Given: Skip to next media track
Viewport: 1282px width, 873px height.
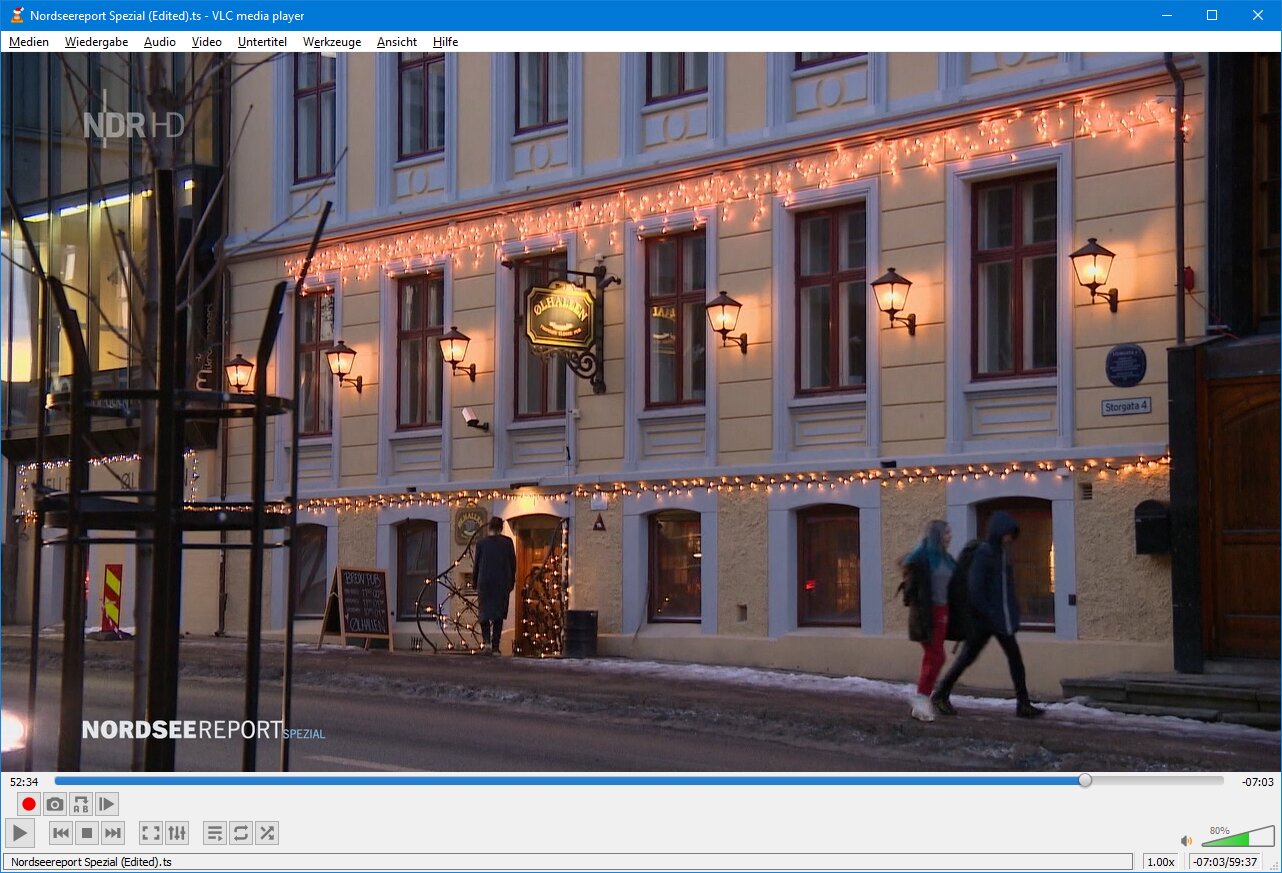Looking at the screenshot, I should coord(113,833).
